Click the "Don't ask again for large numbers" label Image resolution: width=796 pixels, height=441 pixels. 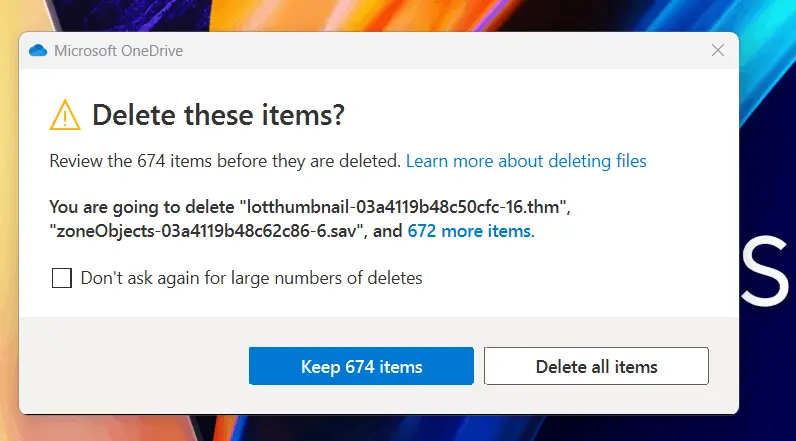click(251, 278)
